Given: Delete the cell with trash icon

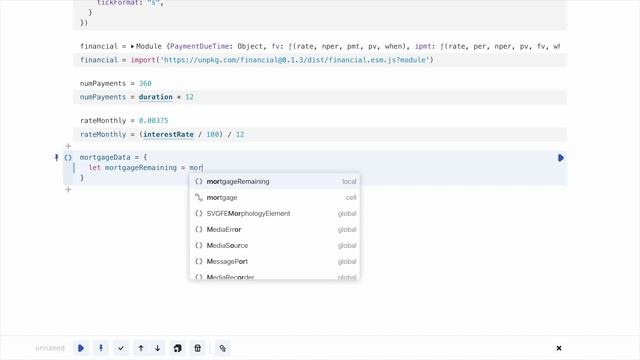Looking at the screenshot, I should [x=198, y=348].
